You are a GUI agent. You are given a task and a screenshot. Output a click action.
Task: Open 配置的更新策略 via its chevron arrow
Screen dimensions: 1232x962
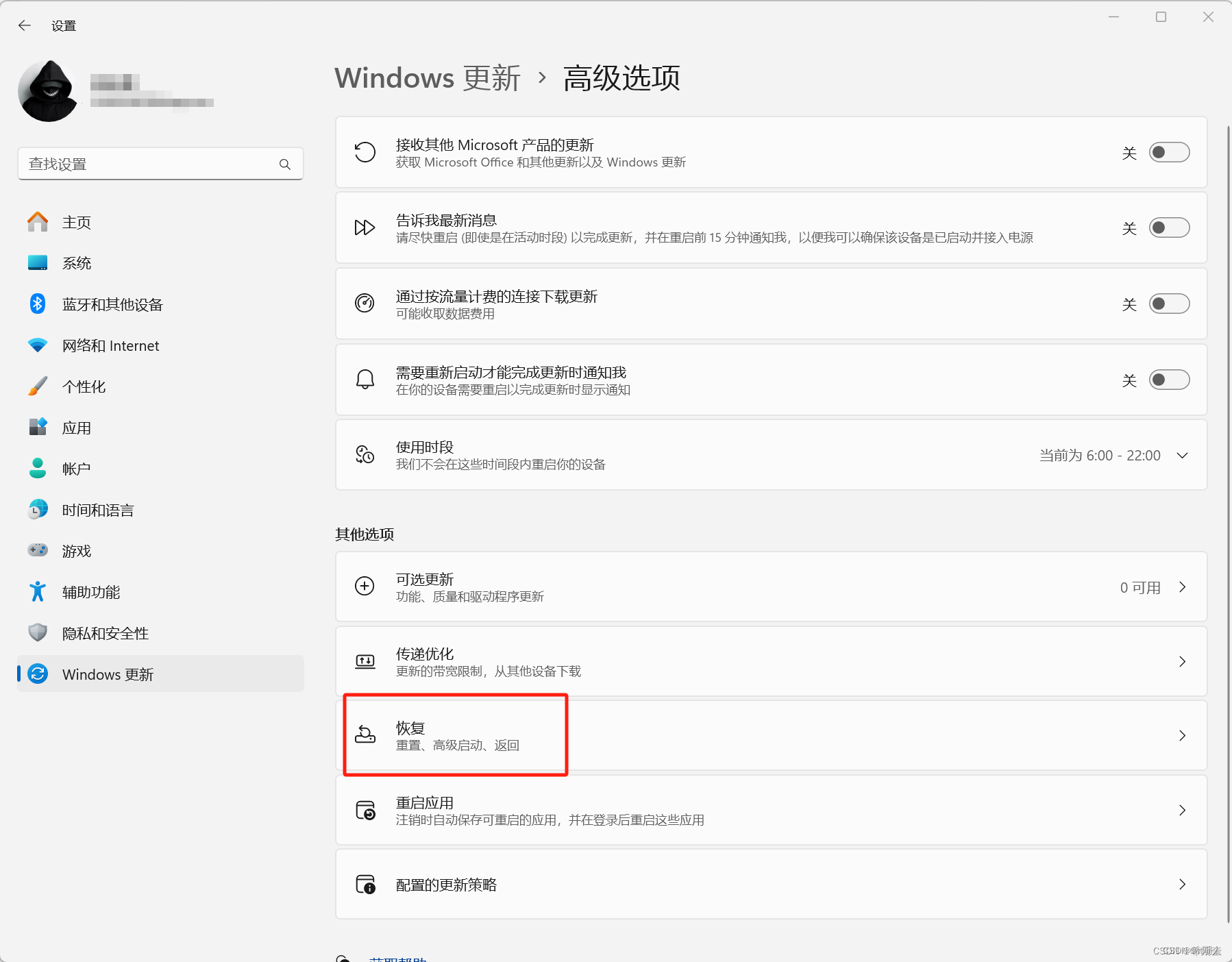(1182, 884)
